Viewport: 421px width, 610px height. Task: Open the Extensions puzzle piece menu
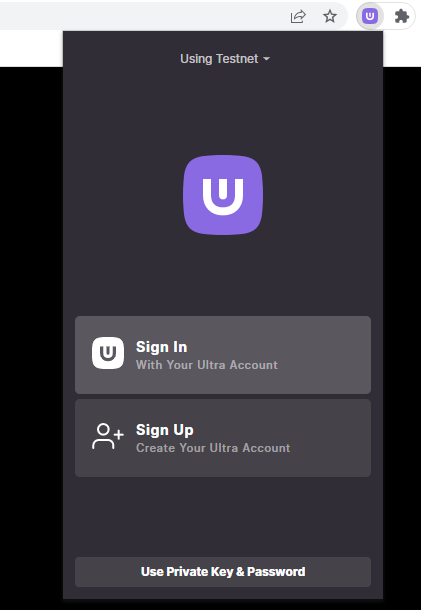[x=402, y=16]
